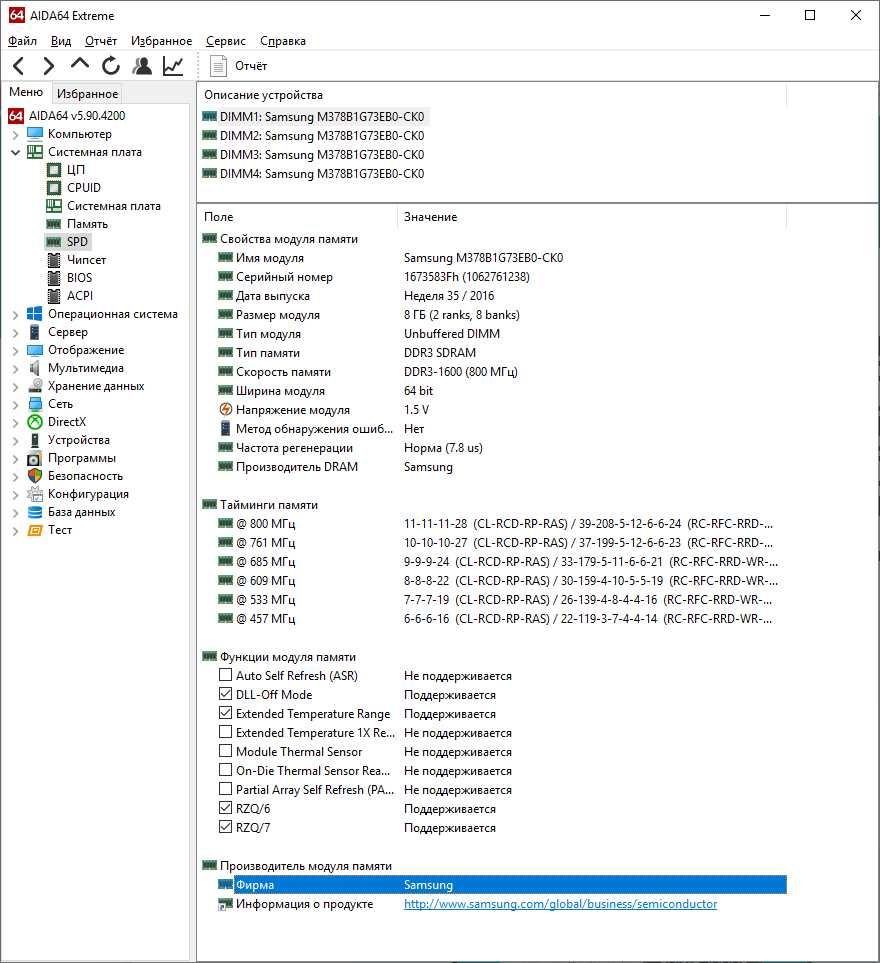Click the Отчёт report toolbar button
The height and width of the screenshot is (963, 880).
click(x=238, y=66)
